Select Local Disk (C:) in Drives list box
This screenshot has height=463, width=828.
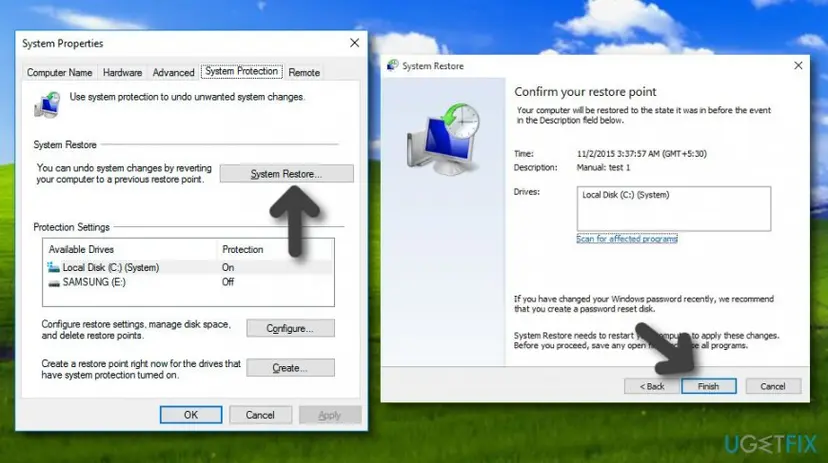pos(626,195)
